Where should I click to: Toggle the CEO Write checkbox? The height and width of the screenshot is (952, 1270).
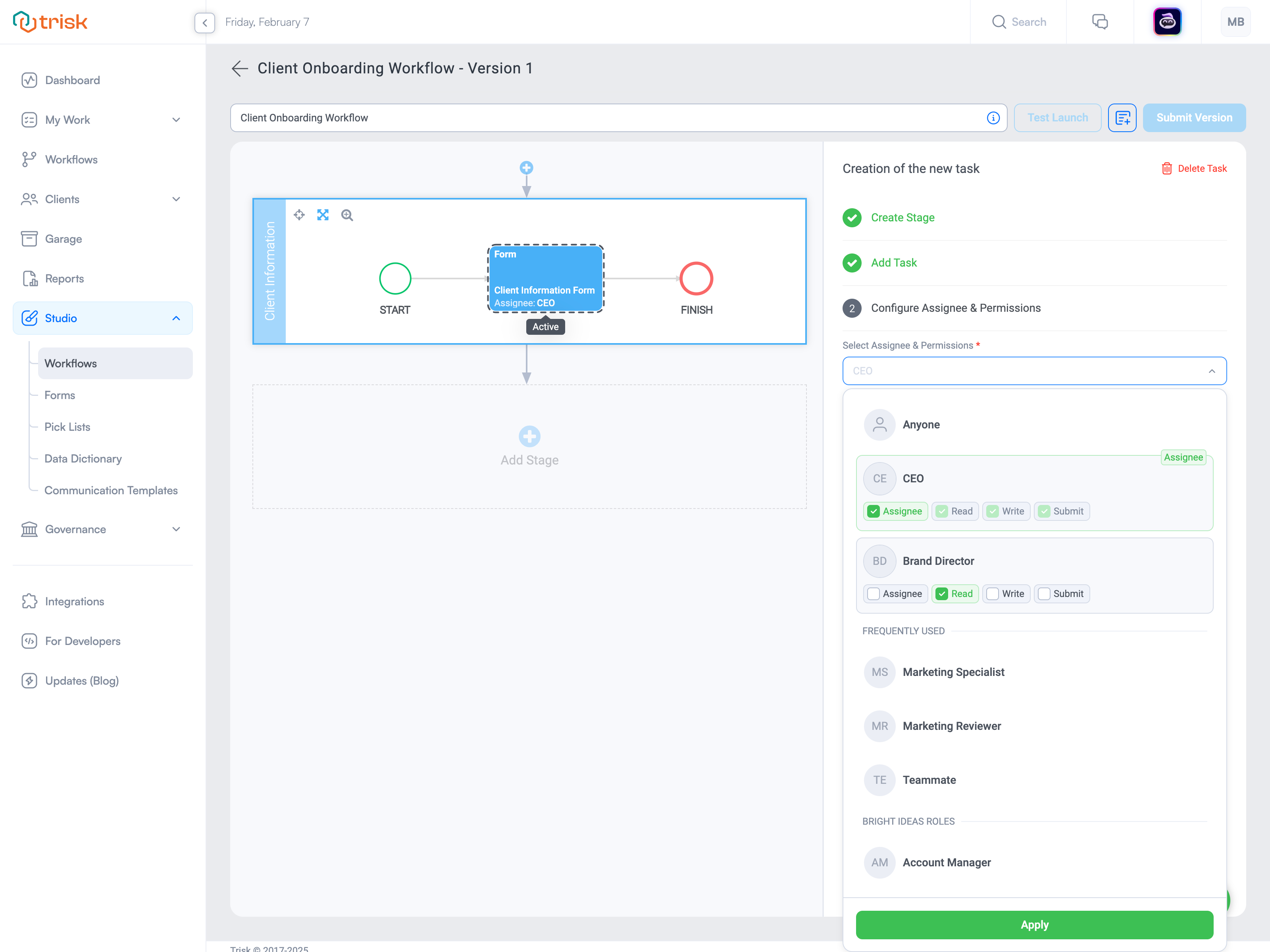993,511
